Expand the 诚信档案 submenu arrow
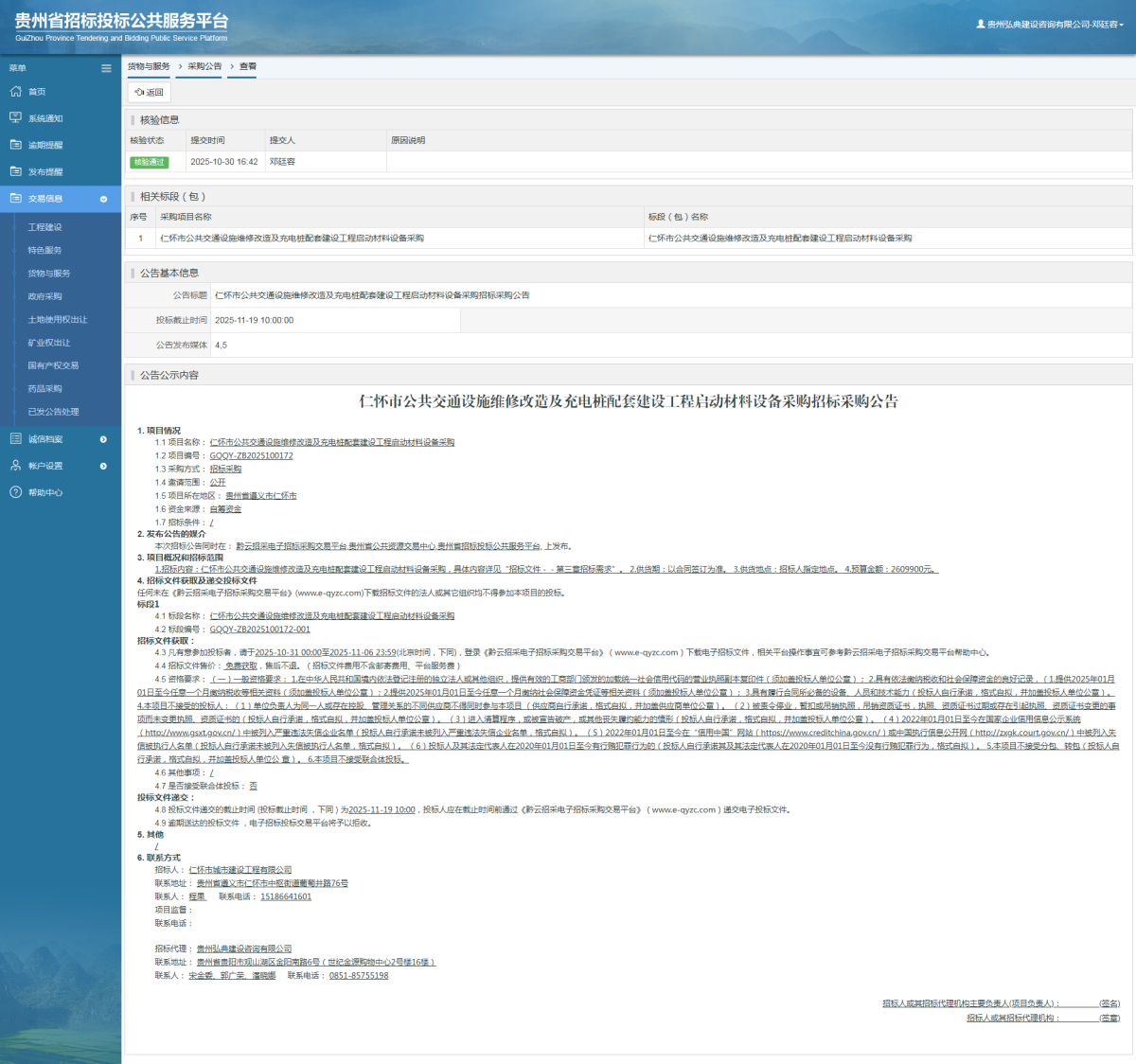The image size is (1136, 1064). tap(103, 439)
